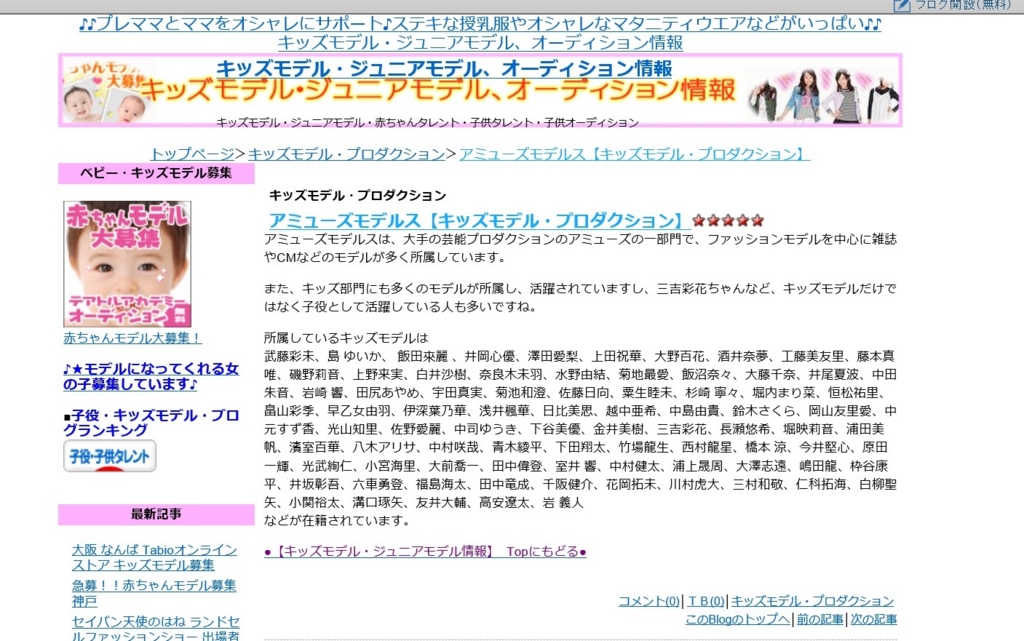
Task: Click the ベビー・キッズモデル募集 sidebar heading
Action: [x=156, y=173]
